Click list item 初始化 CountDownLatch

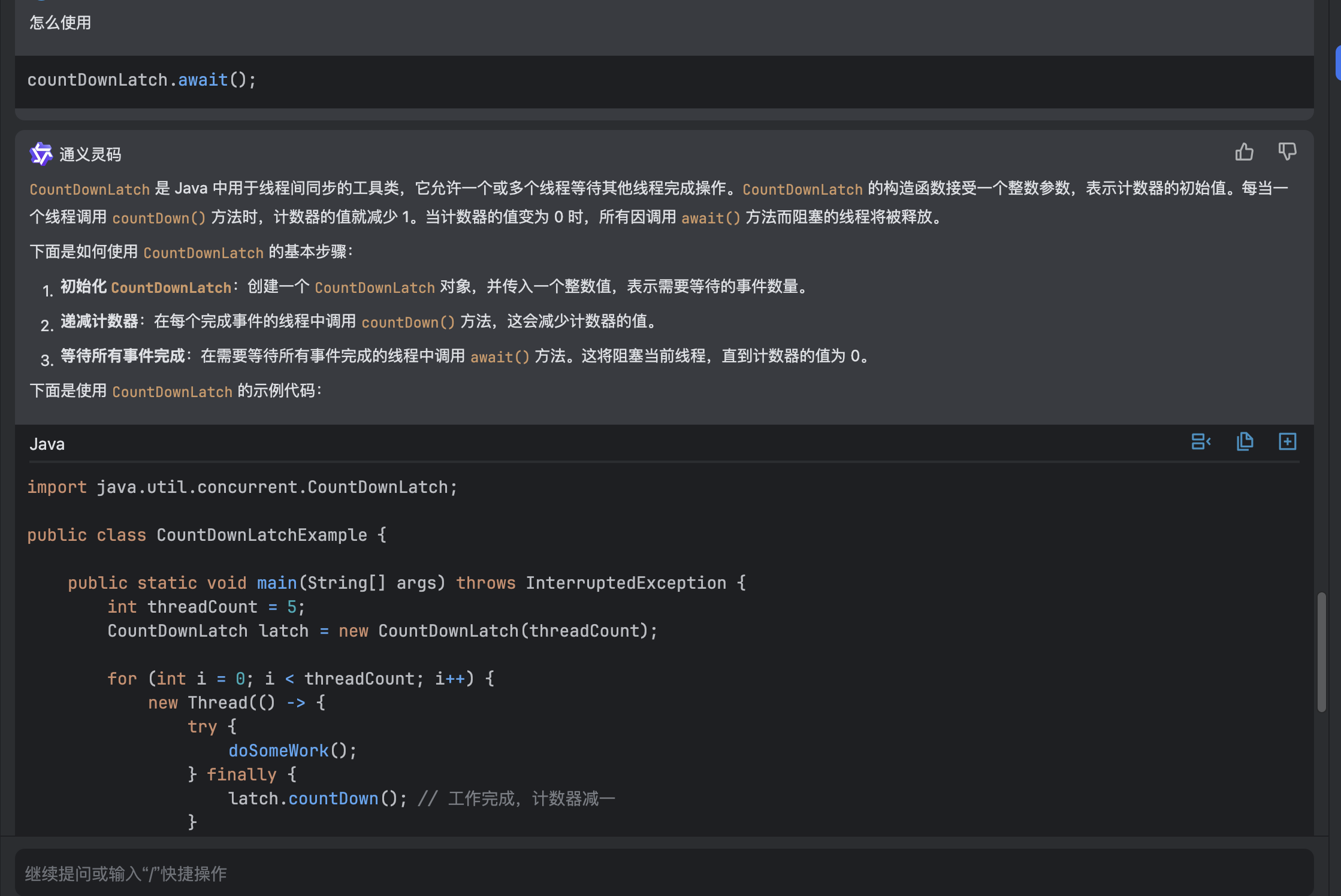[436, 287]
